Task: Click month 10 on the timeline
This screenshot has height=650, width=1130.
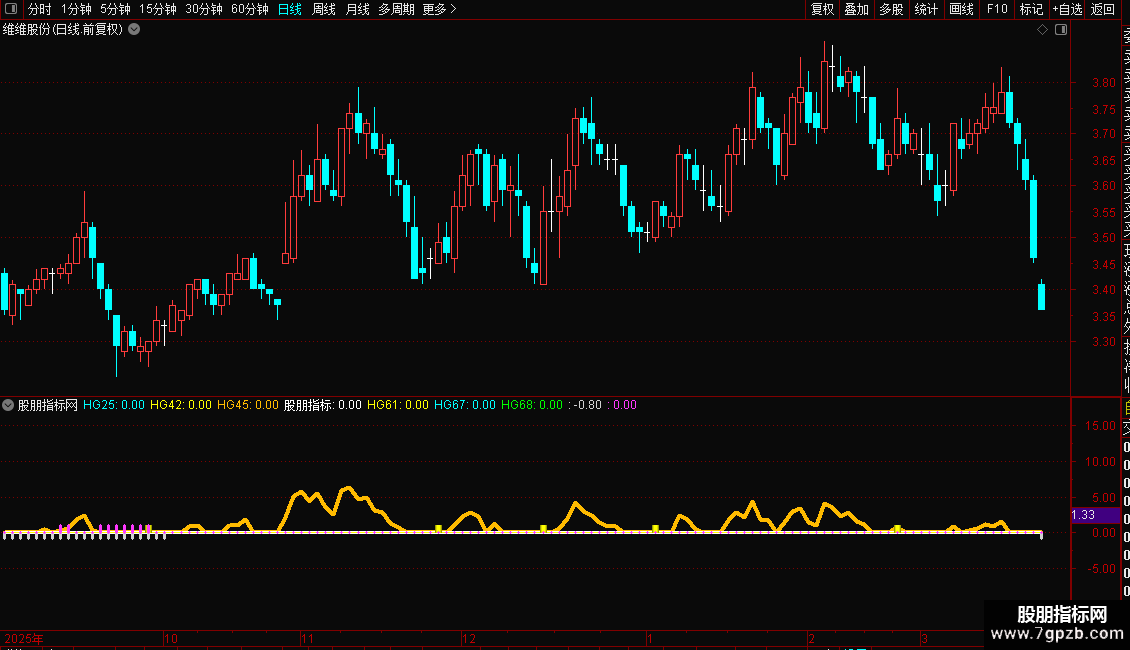Action: point(171,638)
